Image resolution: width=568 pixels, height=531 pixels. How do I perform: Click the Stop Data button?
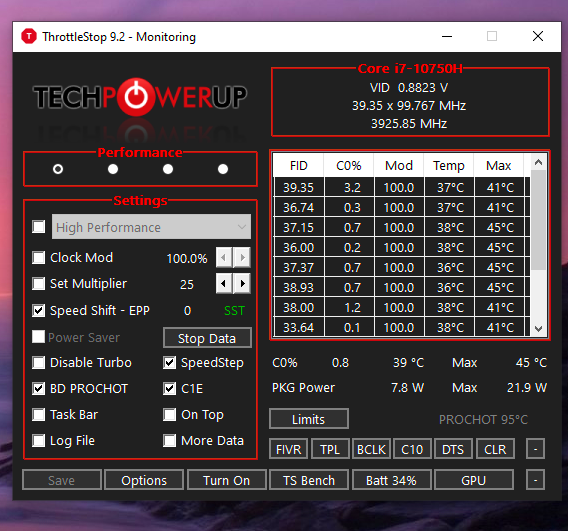point(207,338)
